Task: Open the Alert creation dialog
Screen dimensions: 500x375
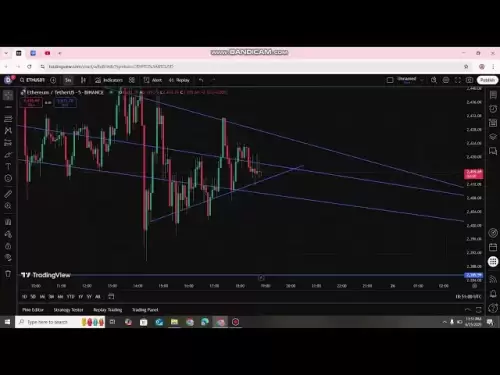Action: tap(153, 80)
